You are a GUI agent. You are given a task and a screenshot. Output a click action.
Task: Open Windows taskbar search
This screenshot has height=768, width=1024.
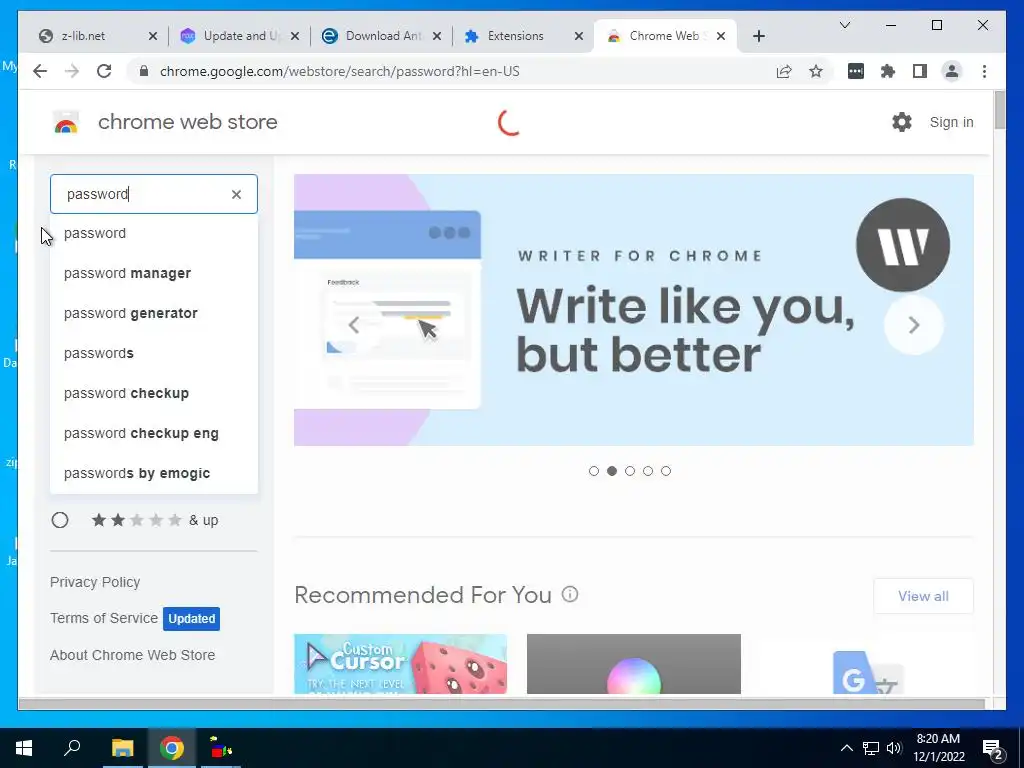[72, 748]
